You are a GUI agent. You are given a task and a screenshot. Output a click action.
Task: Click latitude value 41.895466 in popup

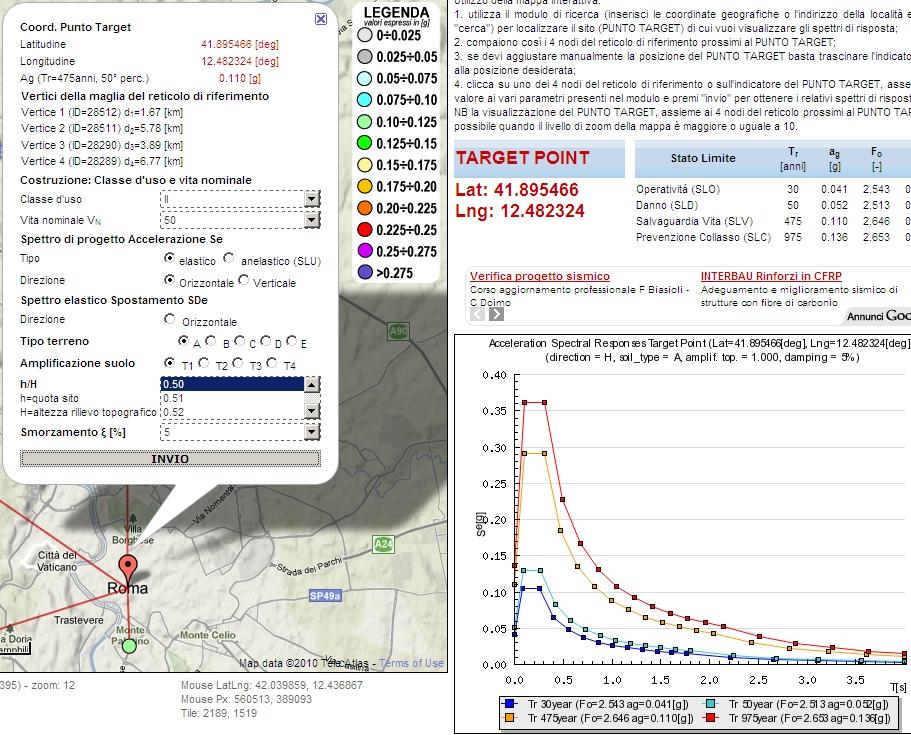click(x=227, y=44)
